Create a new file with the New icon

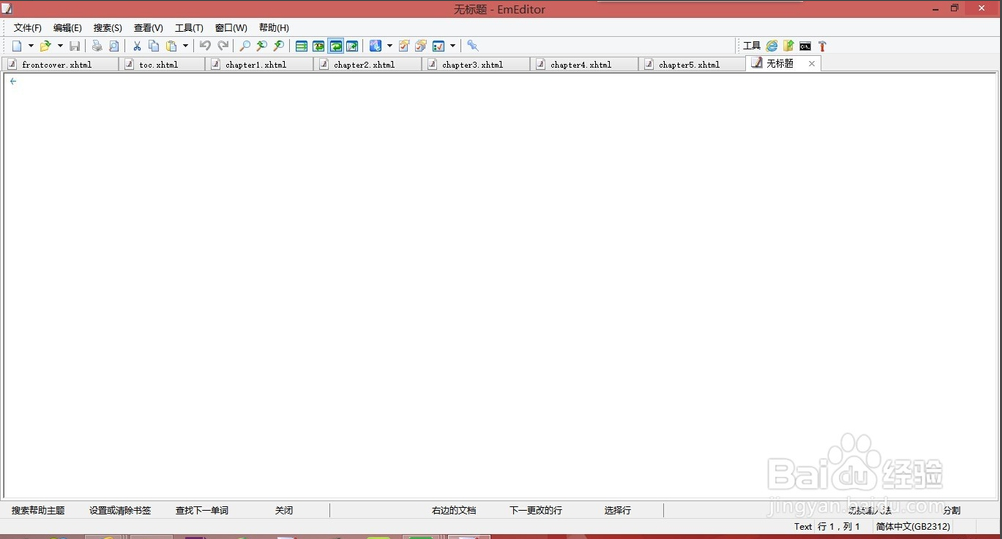tap(17, 46)
